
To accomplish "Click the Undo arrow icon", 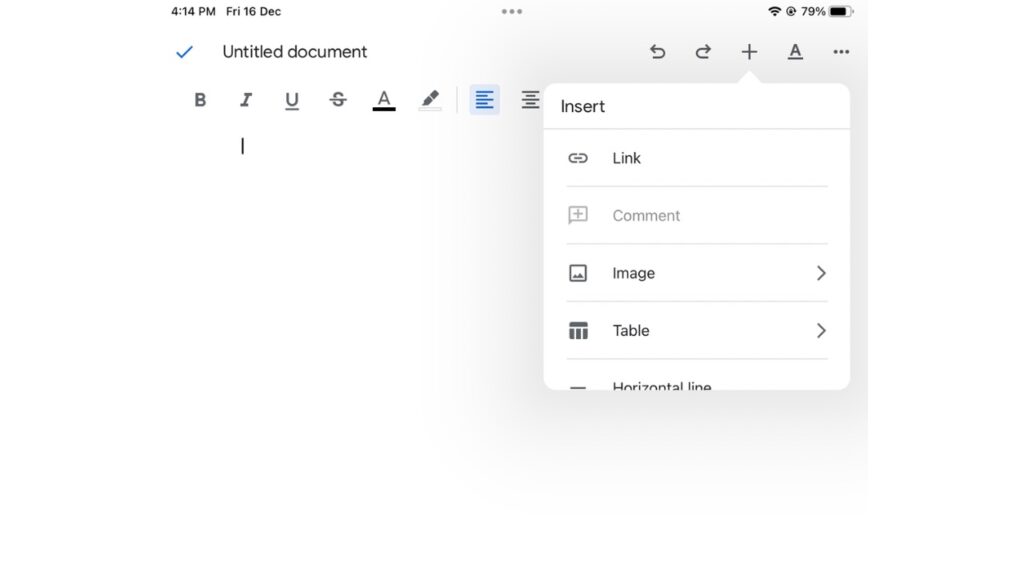I will click(657, 52).
